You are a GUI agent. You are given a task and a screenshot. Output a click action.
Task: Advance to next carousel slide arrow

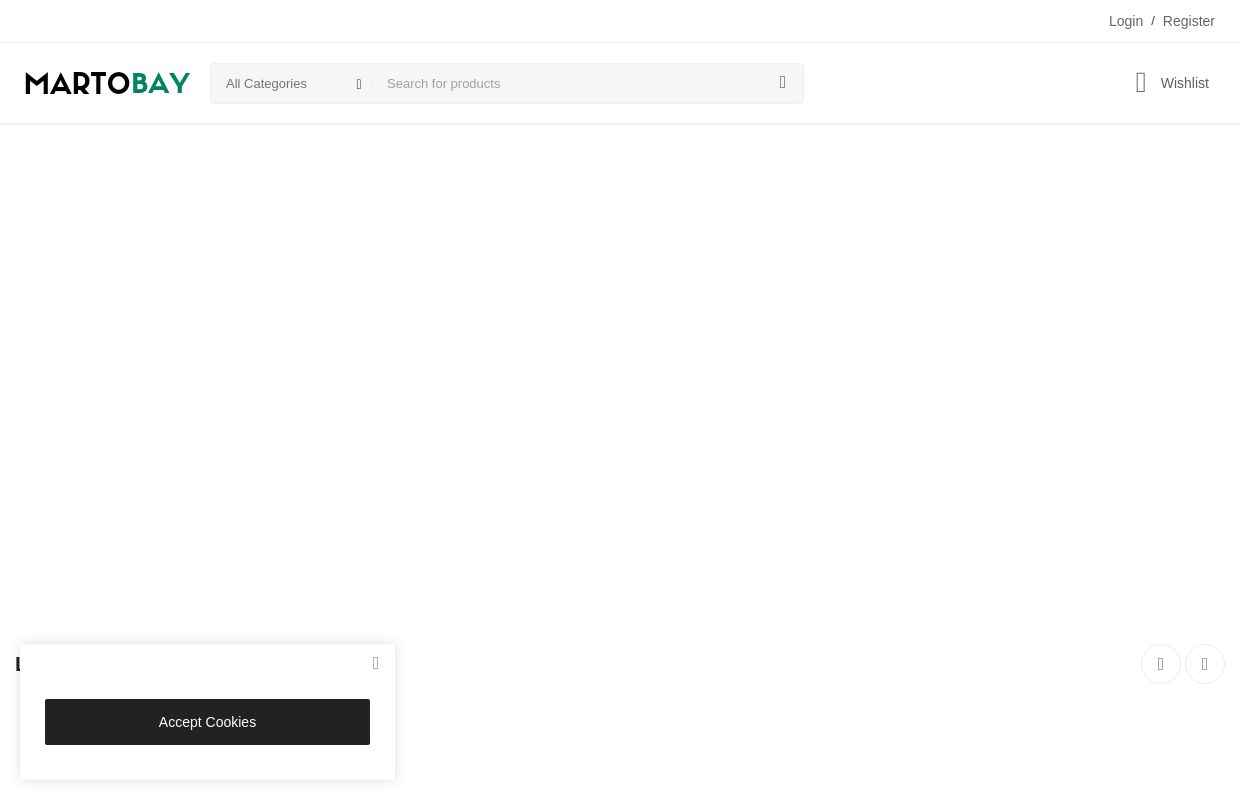tap(1204, 664)
